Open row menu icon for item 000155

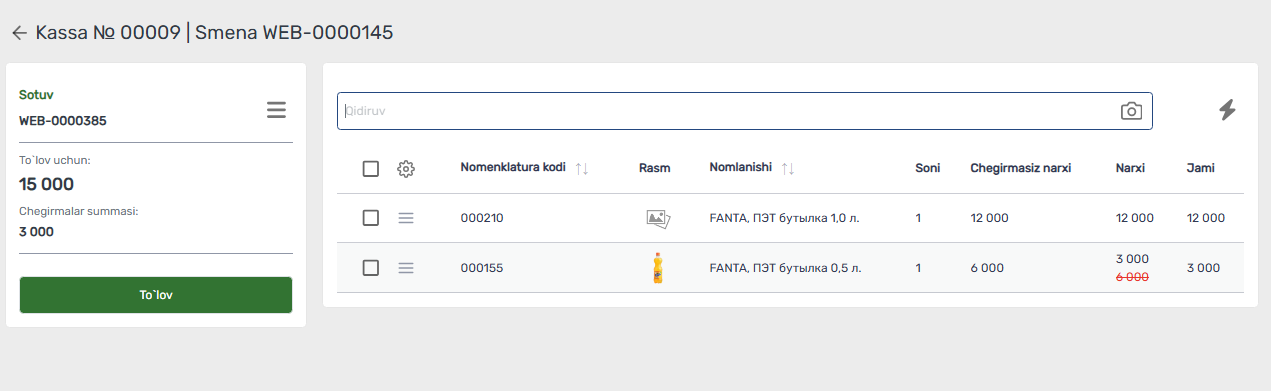pos(406,268)
